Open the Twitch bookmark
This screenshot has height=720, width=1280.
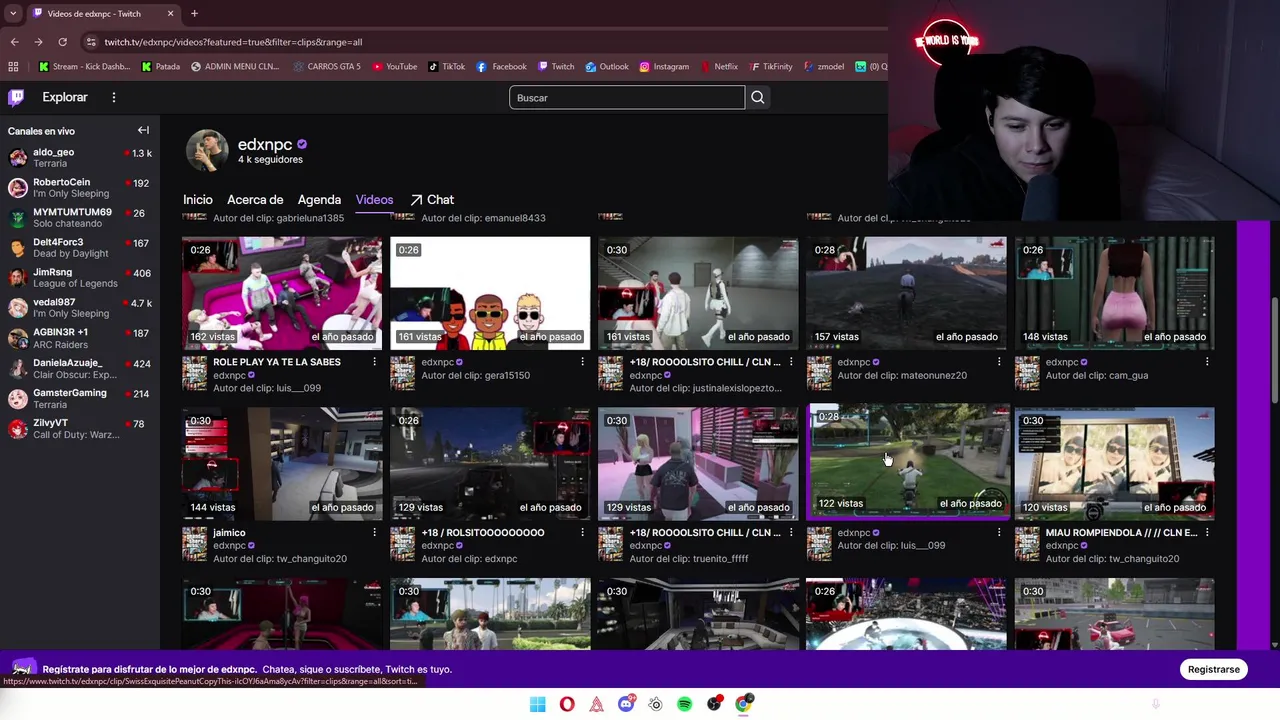tap(556, 67)
